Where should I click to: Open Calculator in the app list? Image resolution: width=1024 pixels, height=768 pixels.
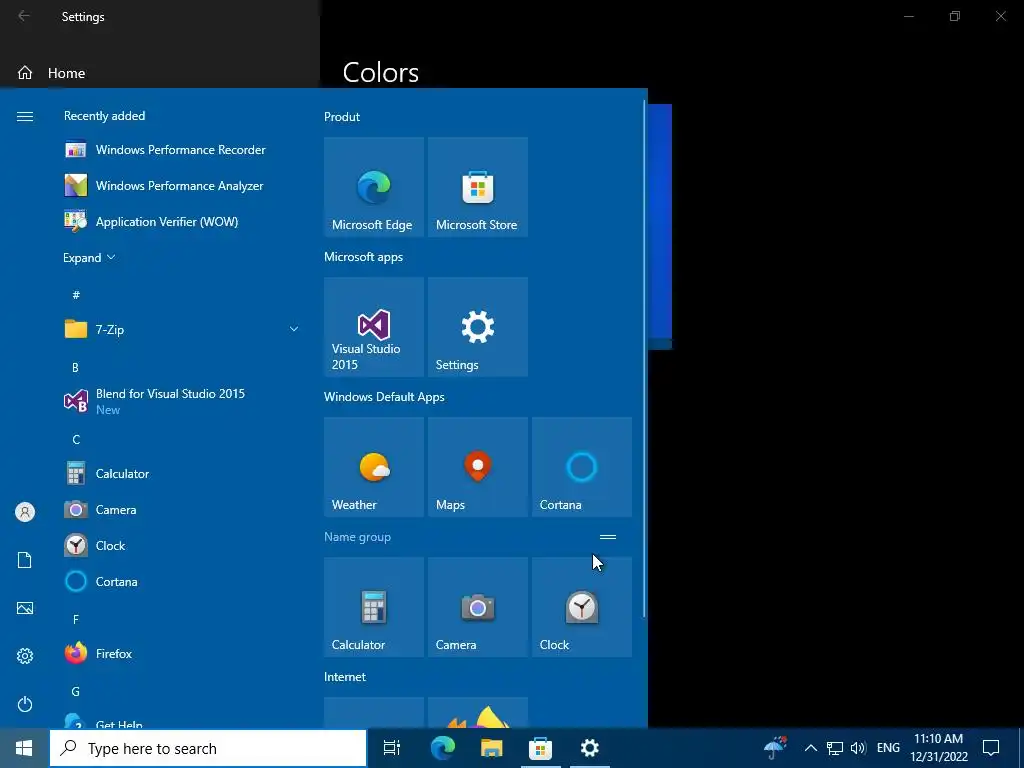[180, 473]
